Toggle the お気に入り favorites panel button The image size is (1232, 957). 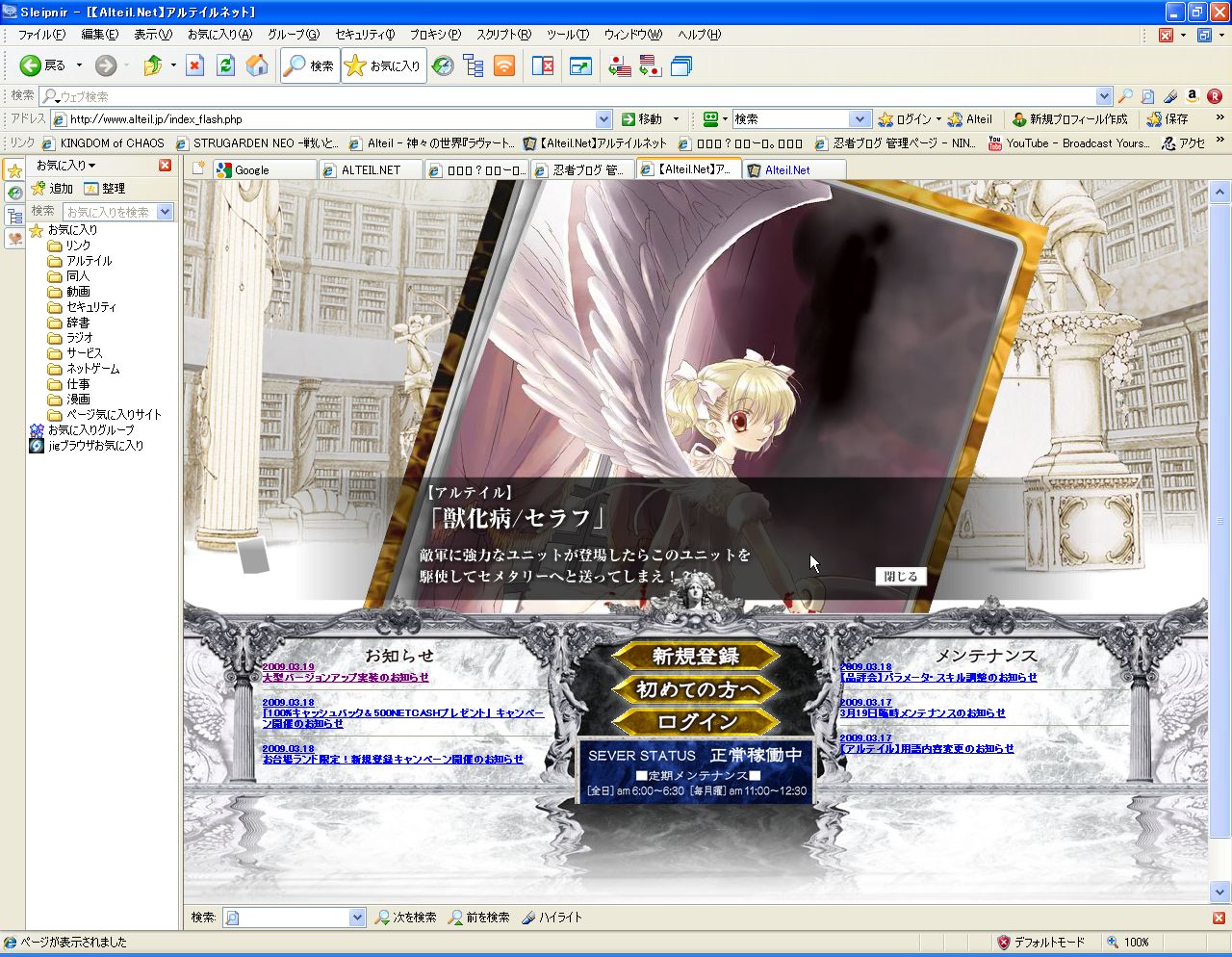(383, 65)
